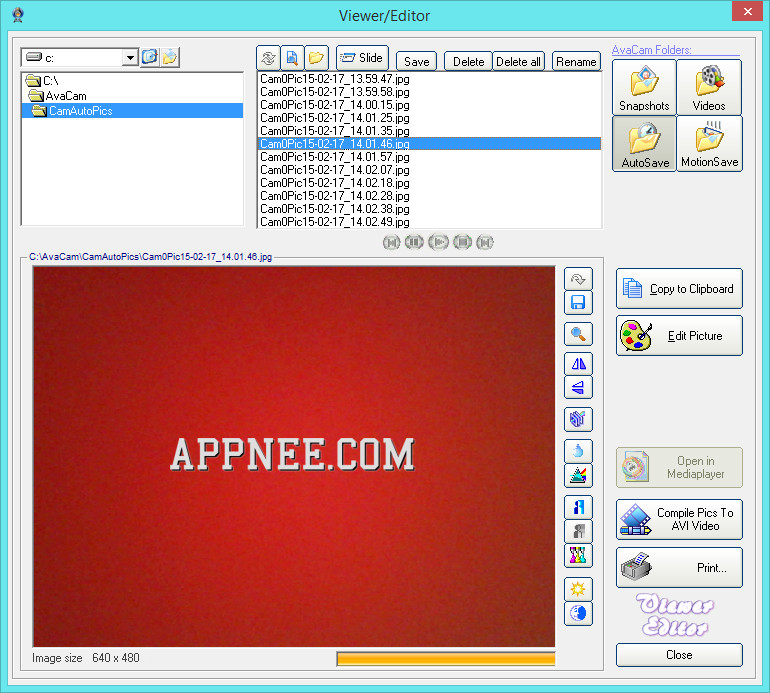Select file Cam0Pic15-02-17_13.59.47.jpg
Screen dimensions: 770x693
click(x=429, y=79)
